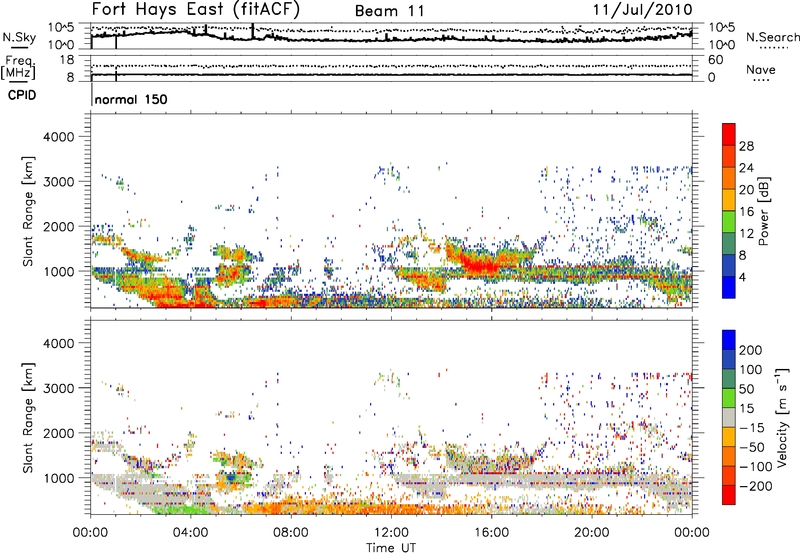Click the "12:00" time tick label
800x554 pixels.
point(391,533)
